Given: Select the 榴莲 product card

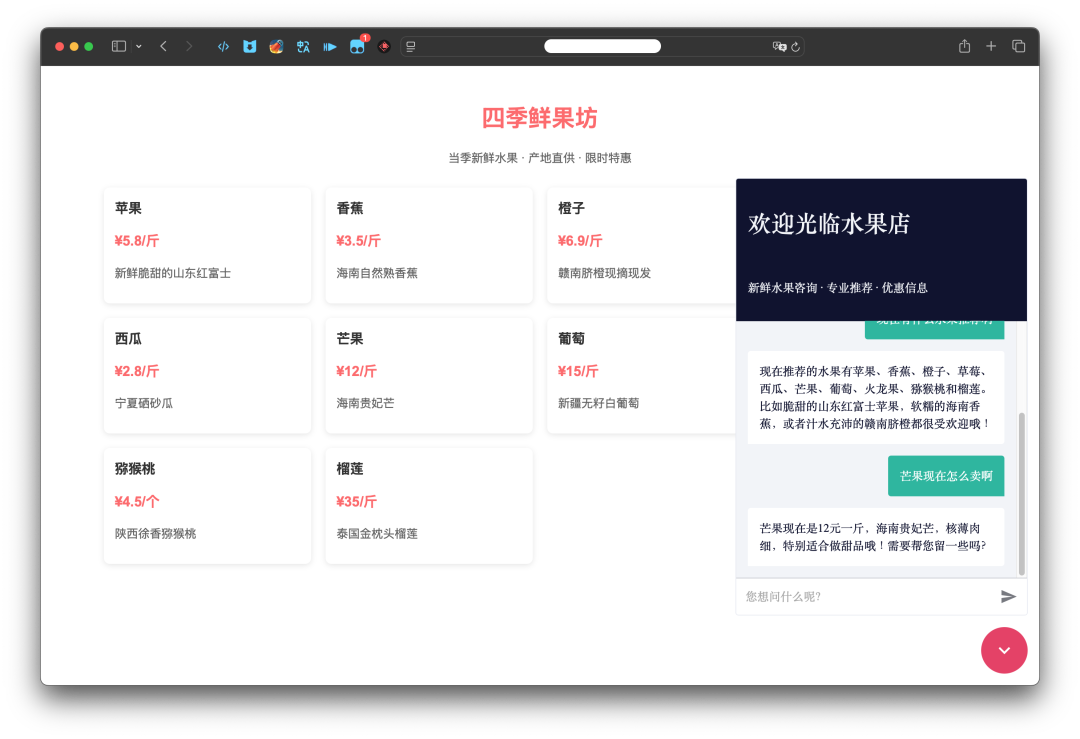Looking at the screenshot, I should pyautogui.click(x=428, y=506).
